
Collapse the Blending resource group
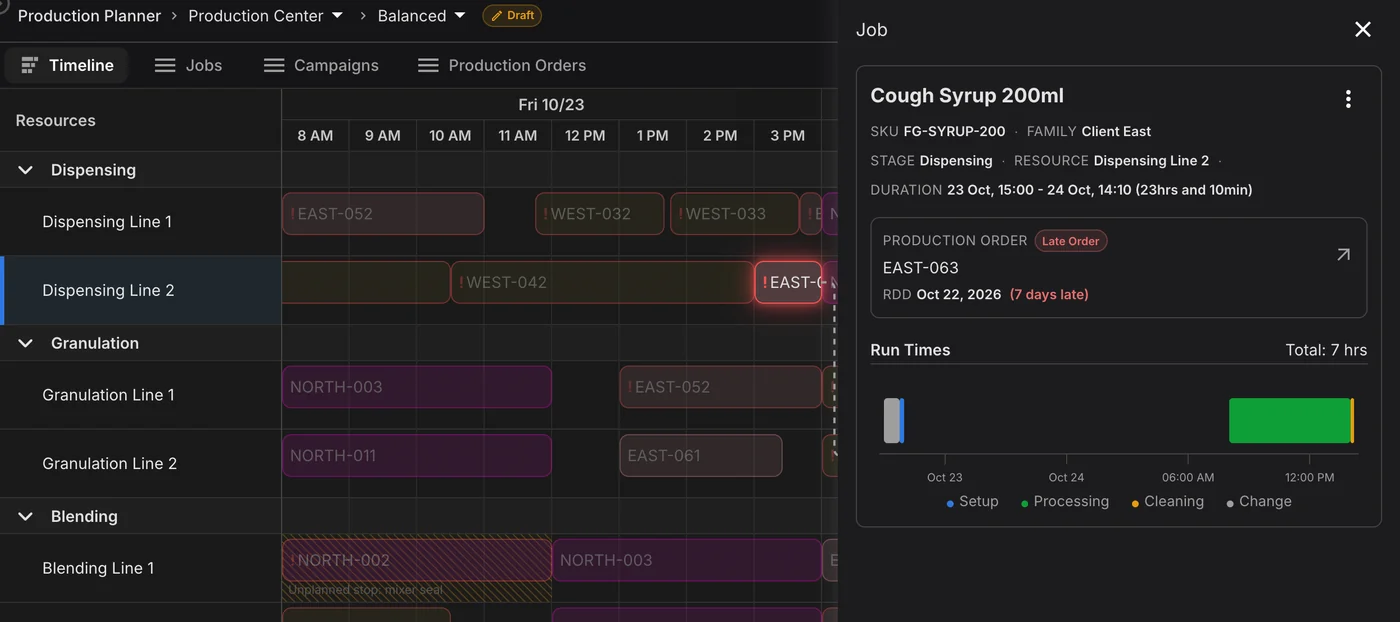point(26,516)
